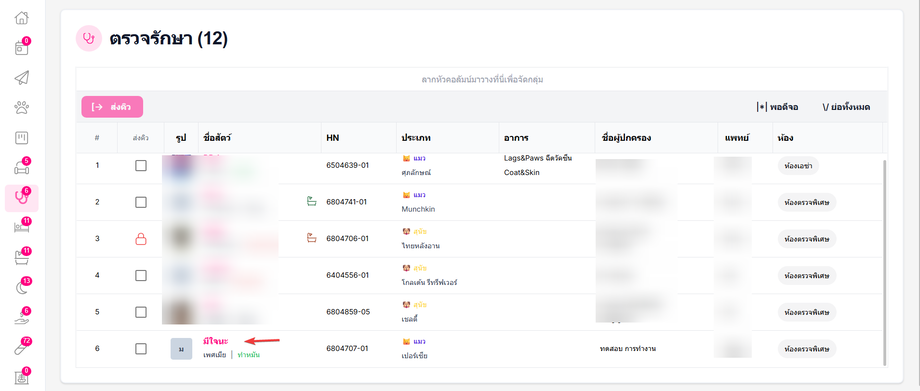Select the checkbox for row 6
The width and height of the screenshot is (920, 391).
click(x=141, y=349)
